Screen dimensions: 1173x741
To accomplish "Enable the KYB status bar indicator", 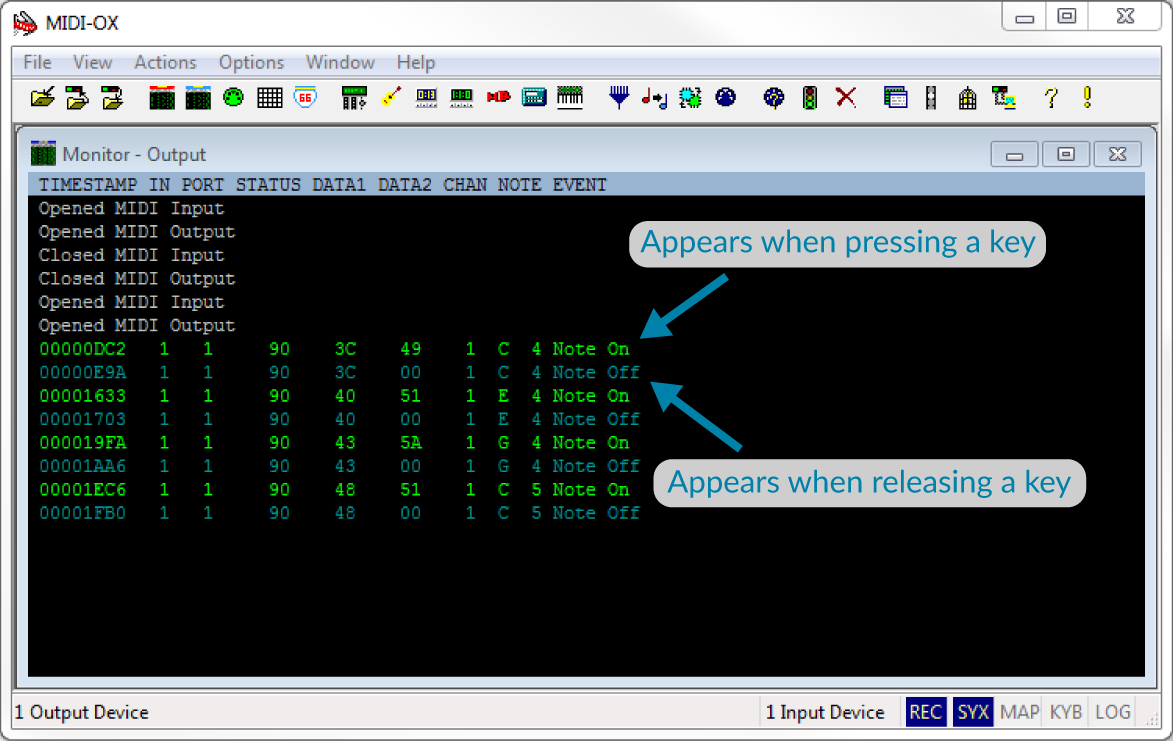I will 1066,712.
